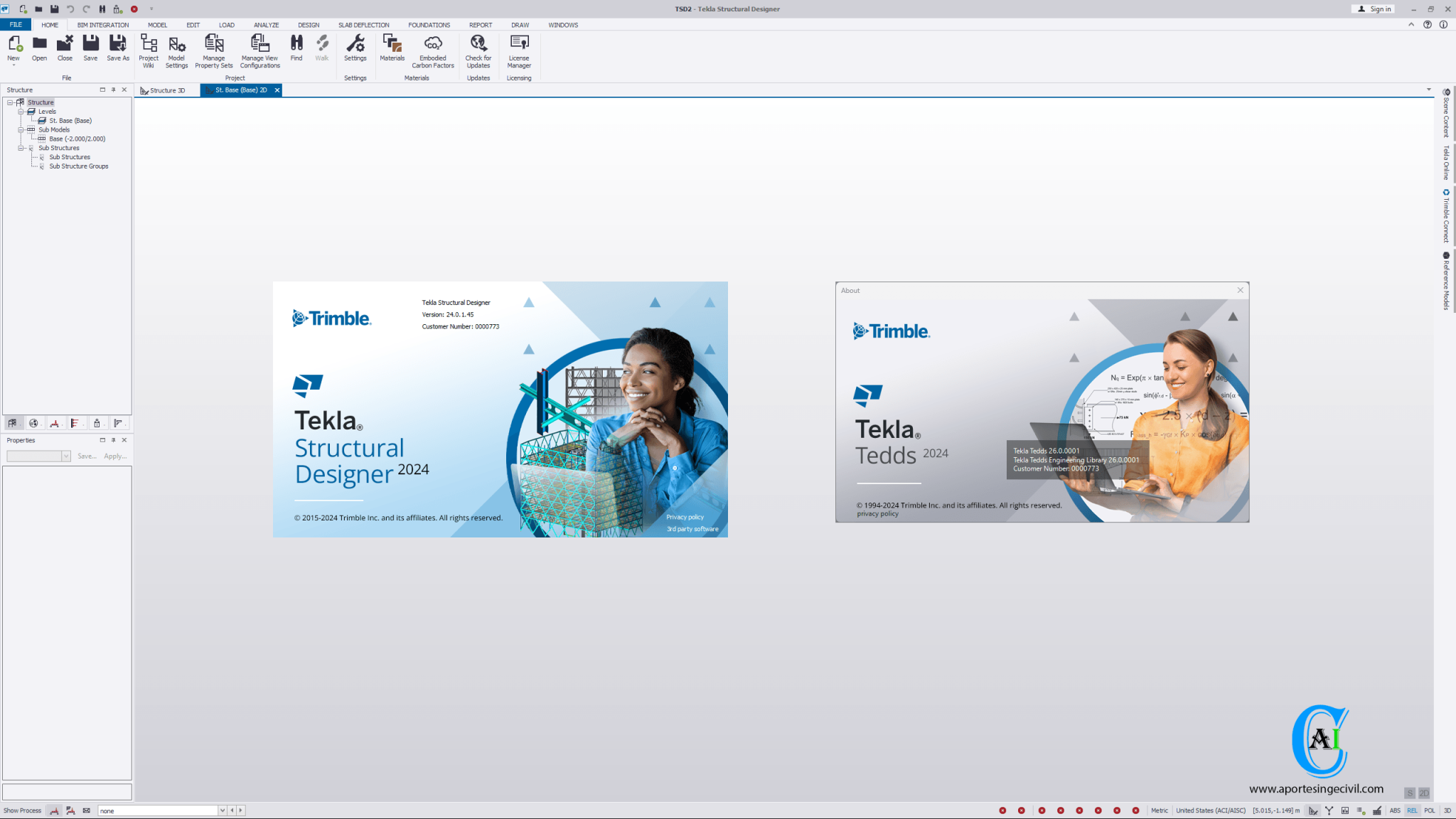Open Manage View Configurations
The height and width of the screenshot is (819, 1456).
pos(259,51)
